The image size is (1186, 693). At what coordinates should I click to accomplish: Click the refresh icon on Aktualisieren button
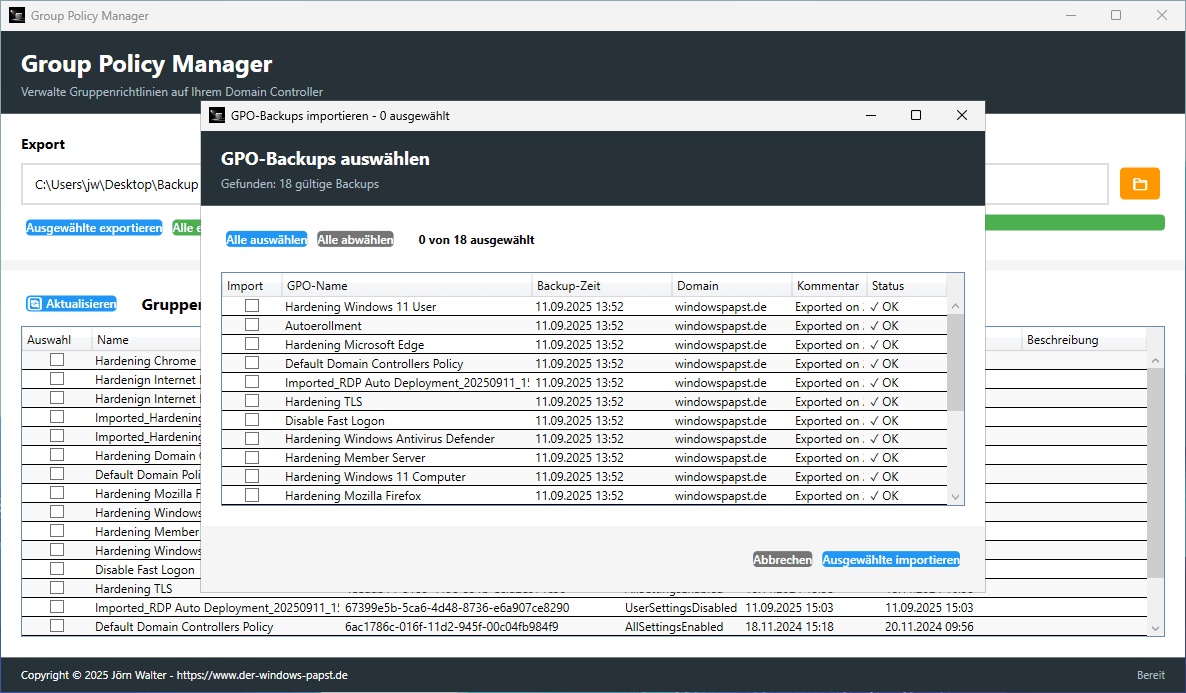point(35,304)
